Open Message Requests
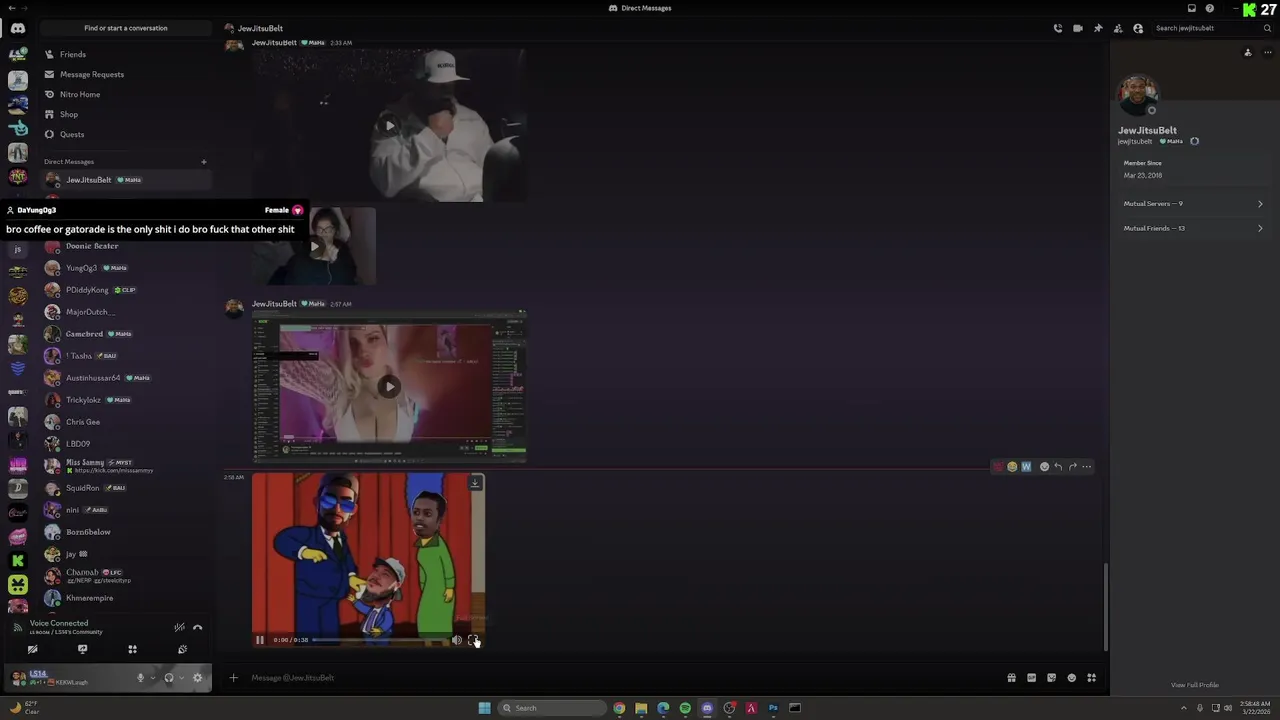 pyautogui.click(x=126, y=74)
